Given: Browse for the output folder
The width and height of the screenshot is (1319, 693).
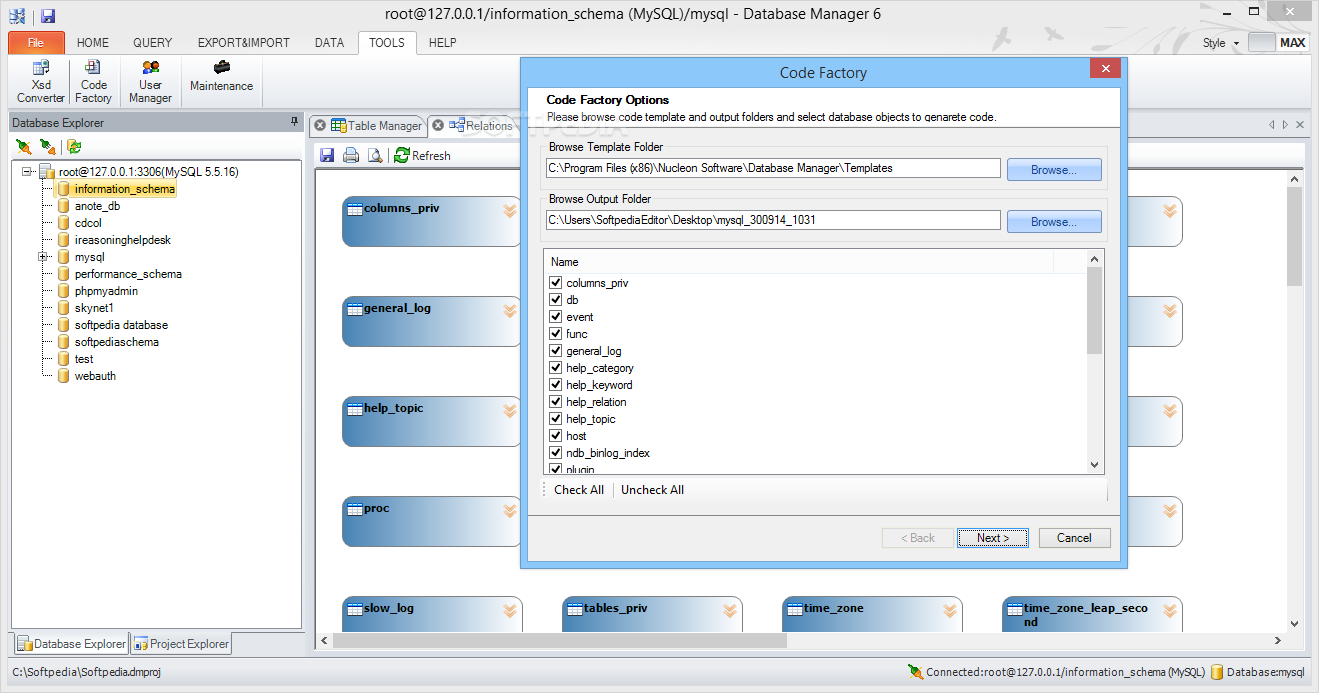Looking at the screenshot, I should pos(1054,222).
